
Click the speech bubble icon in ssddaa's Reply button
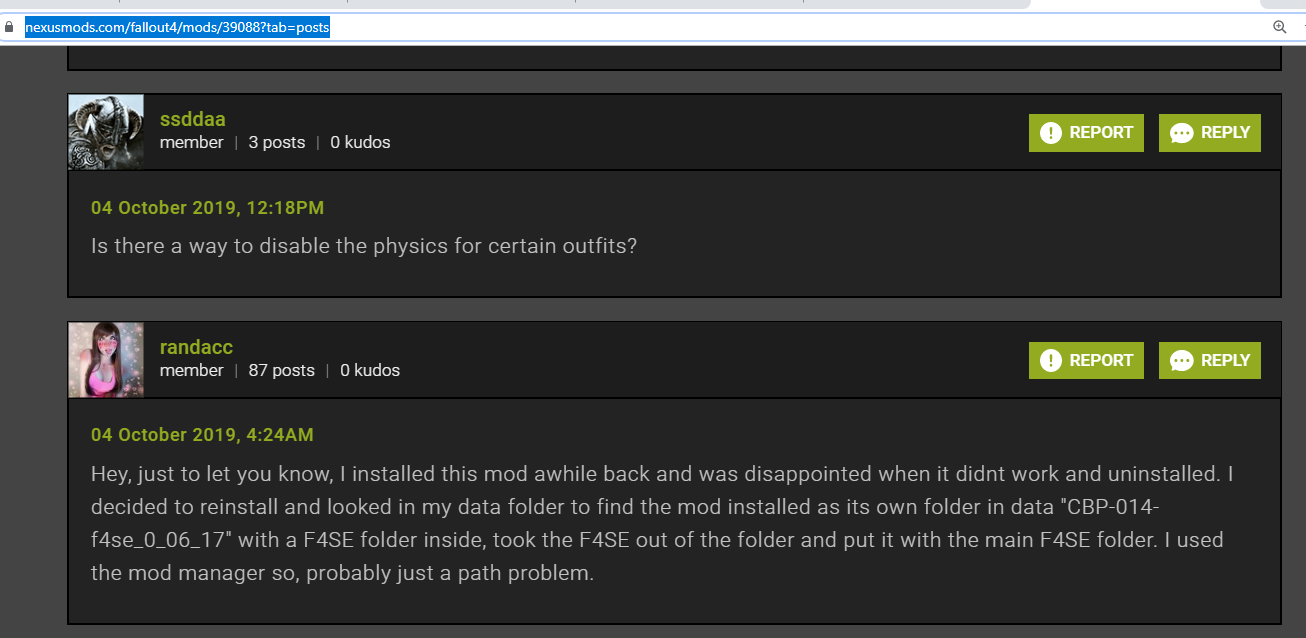(1181, 133)
